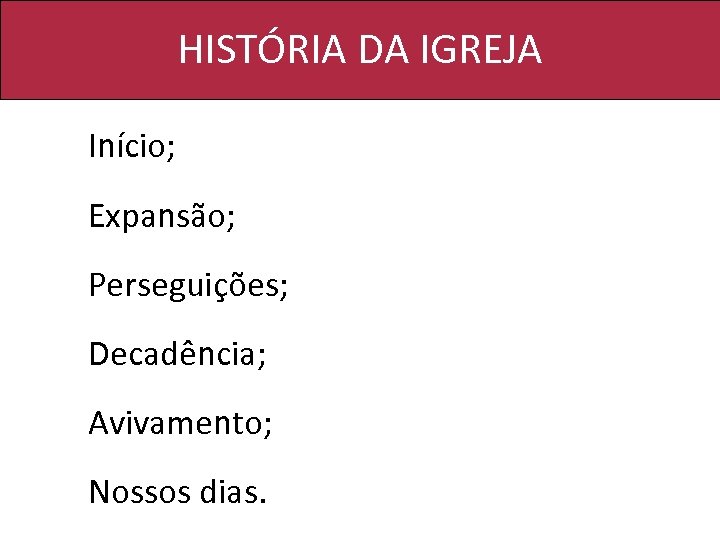Screen dimensions: 720x540
Task: Click the red header banner left of the title
Action: coord(80,49)
